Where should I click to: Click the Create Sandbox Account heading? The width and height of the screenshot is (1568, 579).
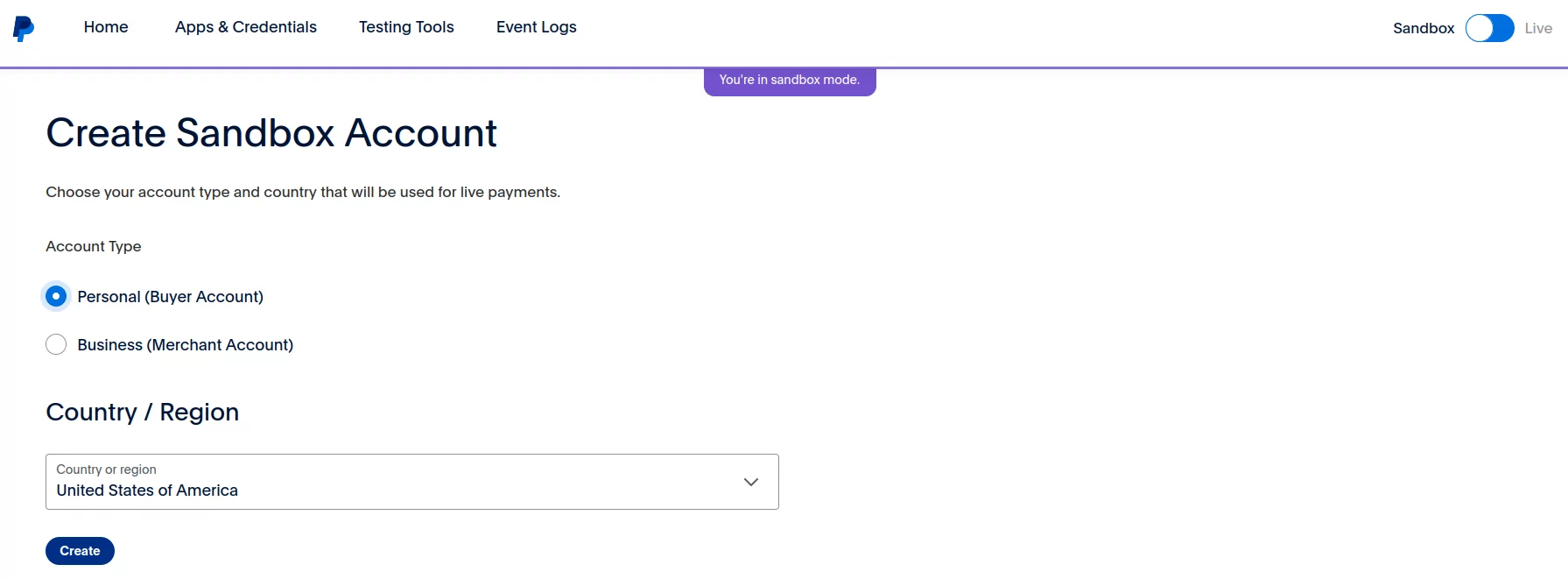[x=271, y=133]
